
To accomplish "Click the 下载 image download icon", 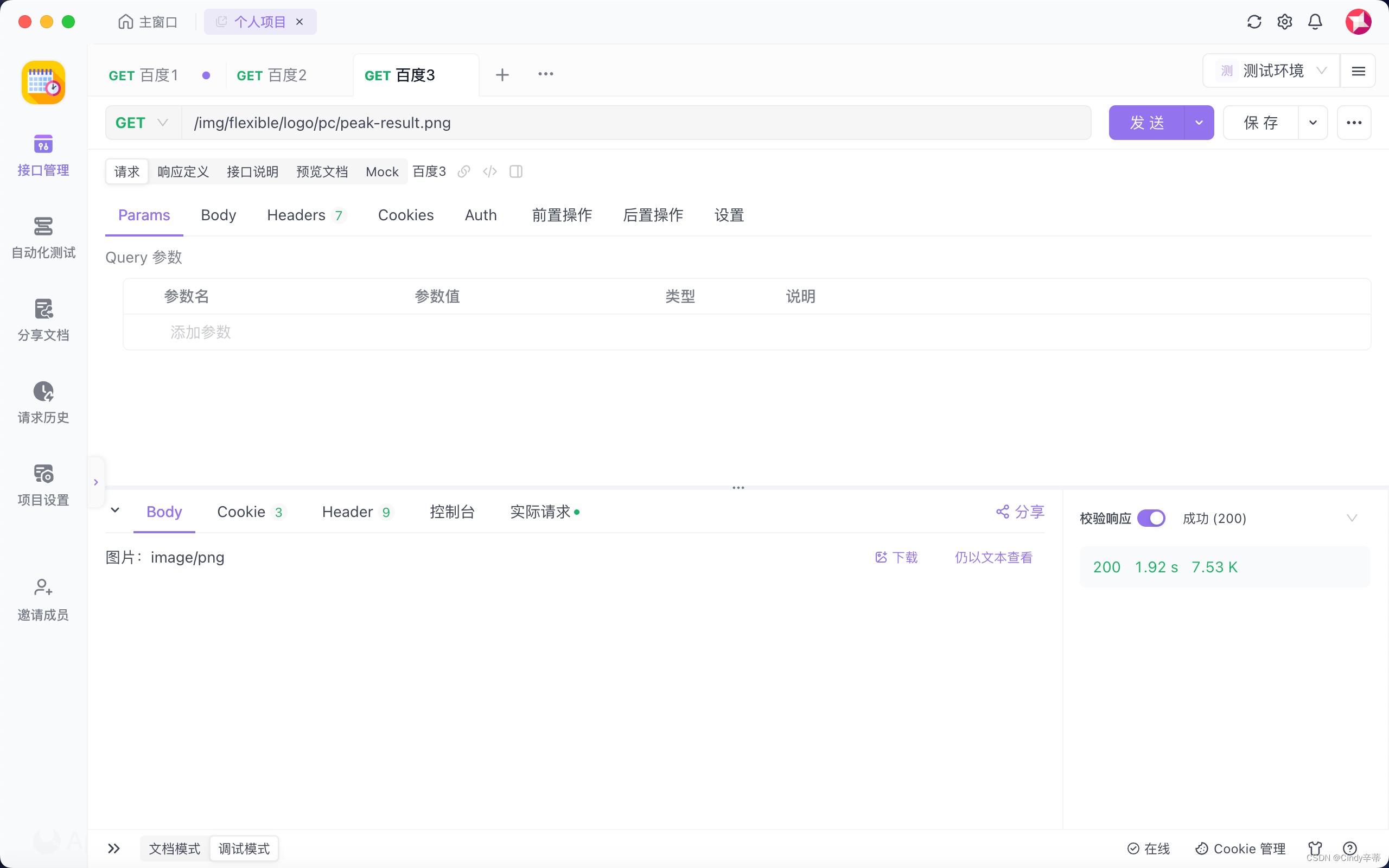I will click(x=896, y=557).
